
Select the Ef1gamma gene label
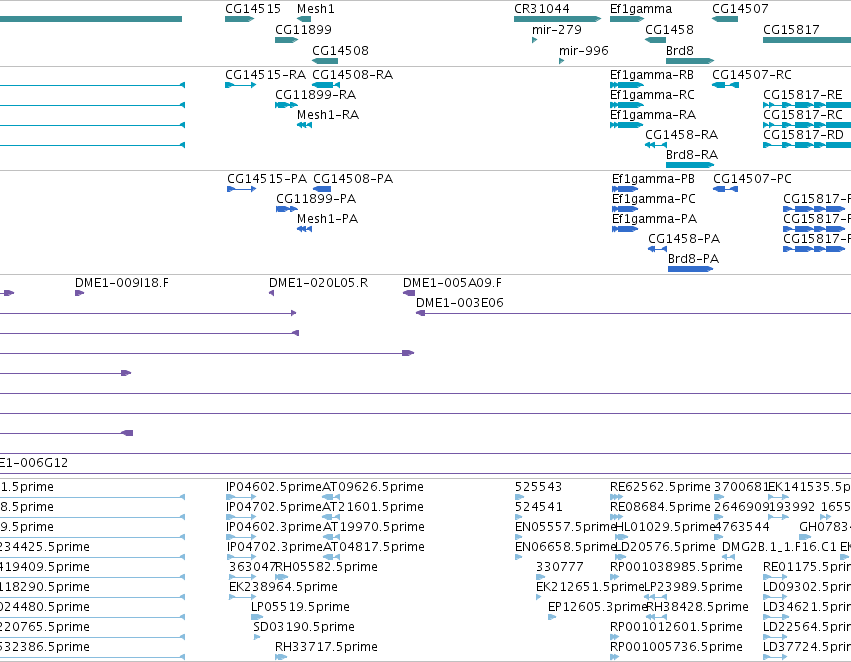coord(641,9)
